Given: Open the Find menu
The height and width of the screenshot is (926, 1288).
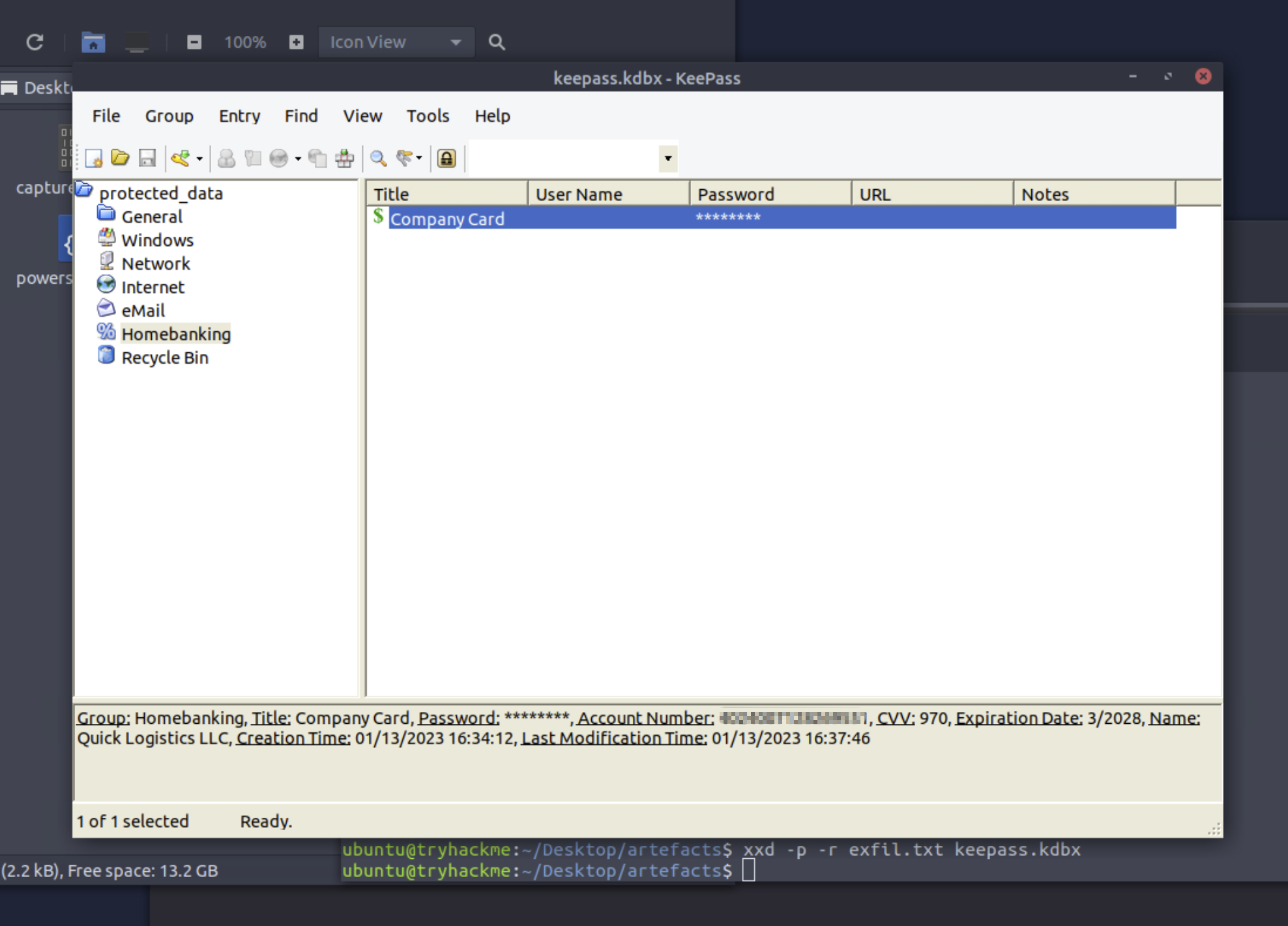Looking at the screenshot, I should point(301,116).
